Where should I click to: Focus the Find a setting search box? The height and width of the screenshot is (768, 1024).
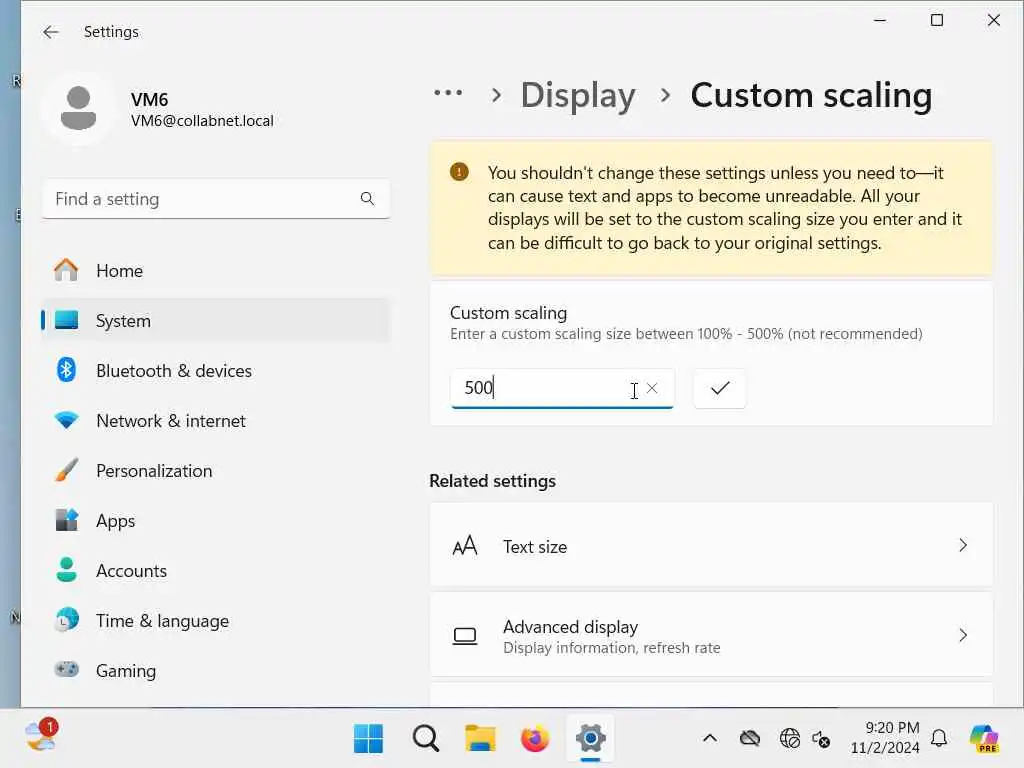pos(200,199)
